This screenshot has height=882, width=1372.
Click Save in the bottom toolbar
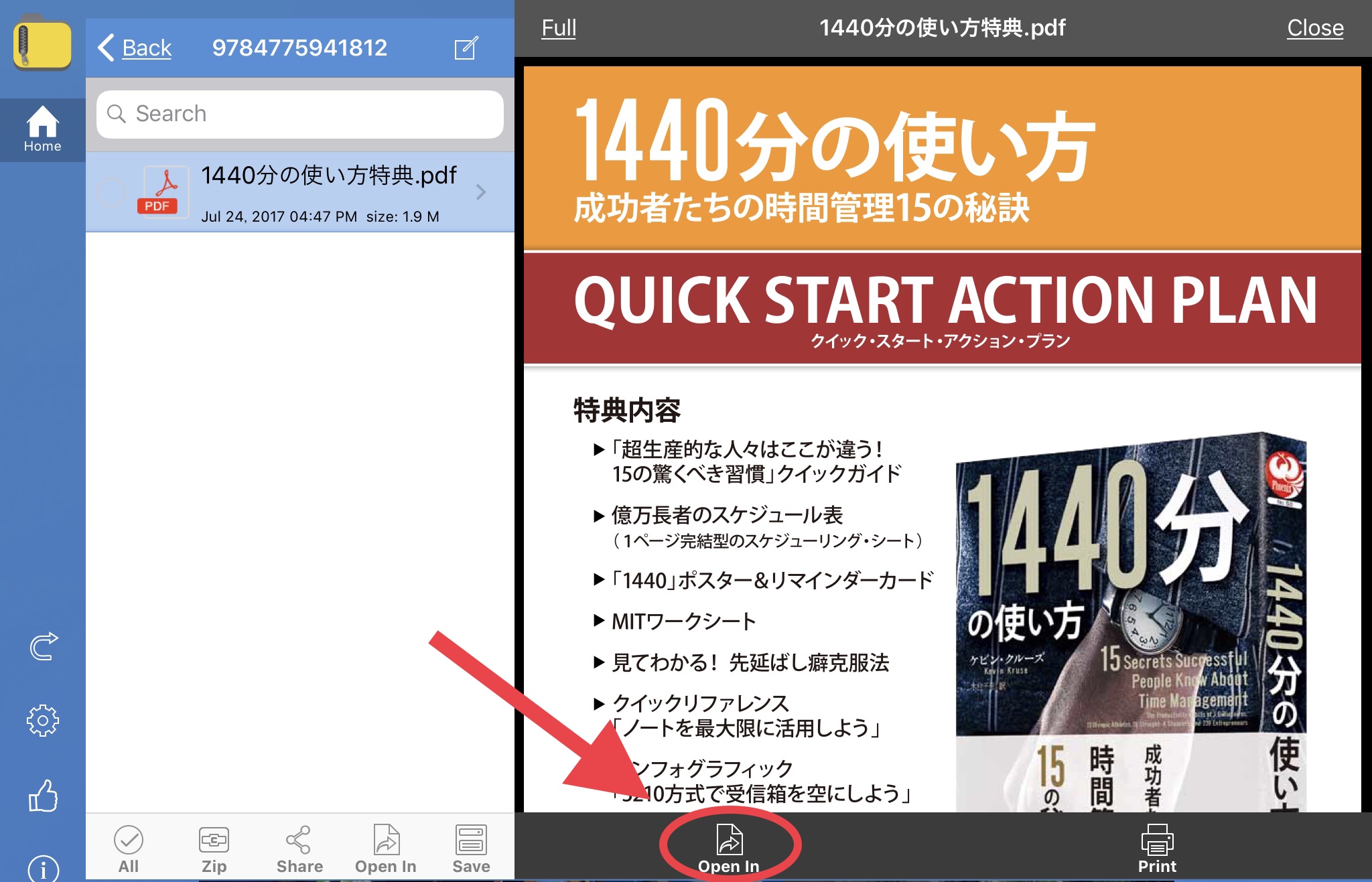471,849
